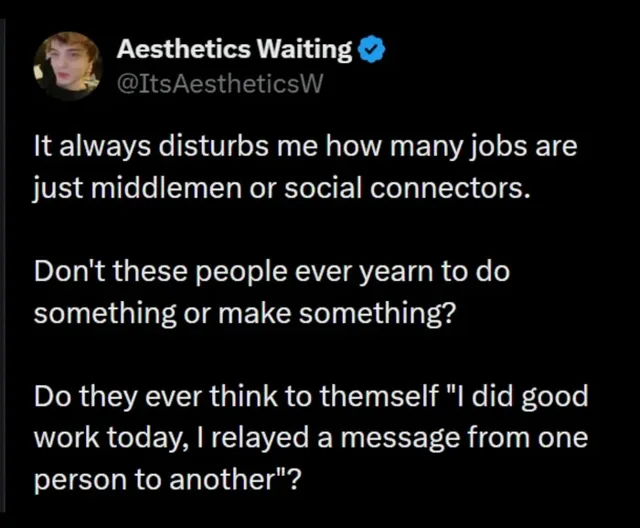Open the Aesthetics Waiting profile picture
Screen dimensions: 640x528
68,66
